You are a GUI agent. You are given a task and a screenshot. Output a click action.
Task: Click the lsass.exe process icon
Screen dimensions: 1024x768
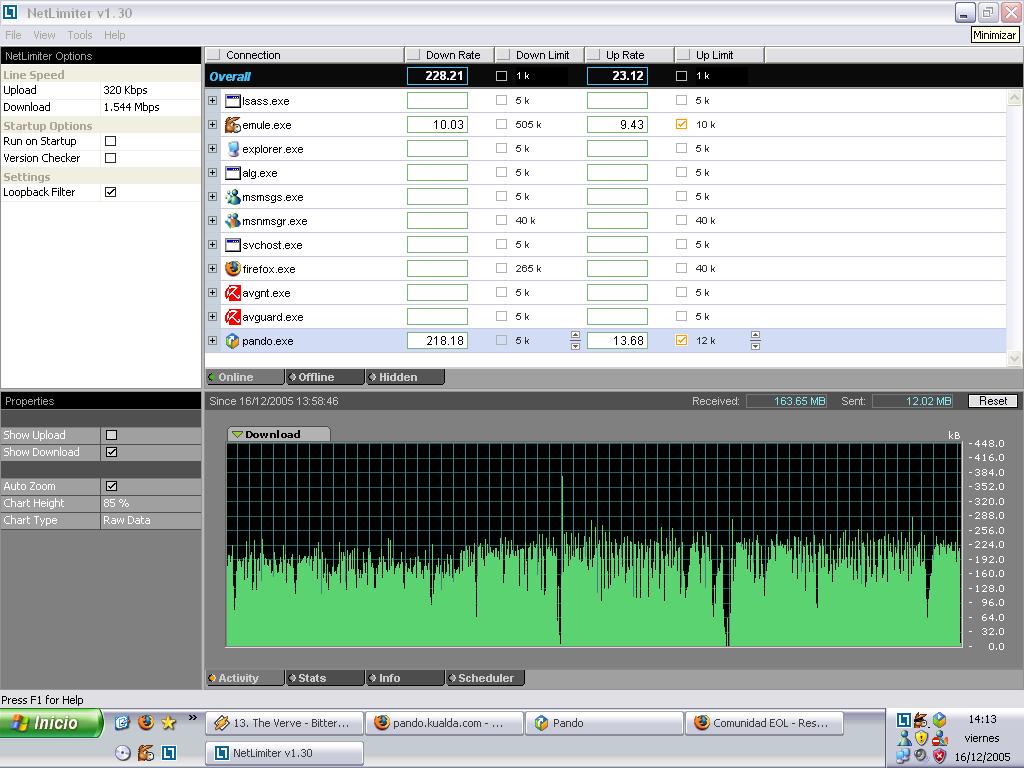232,101
